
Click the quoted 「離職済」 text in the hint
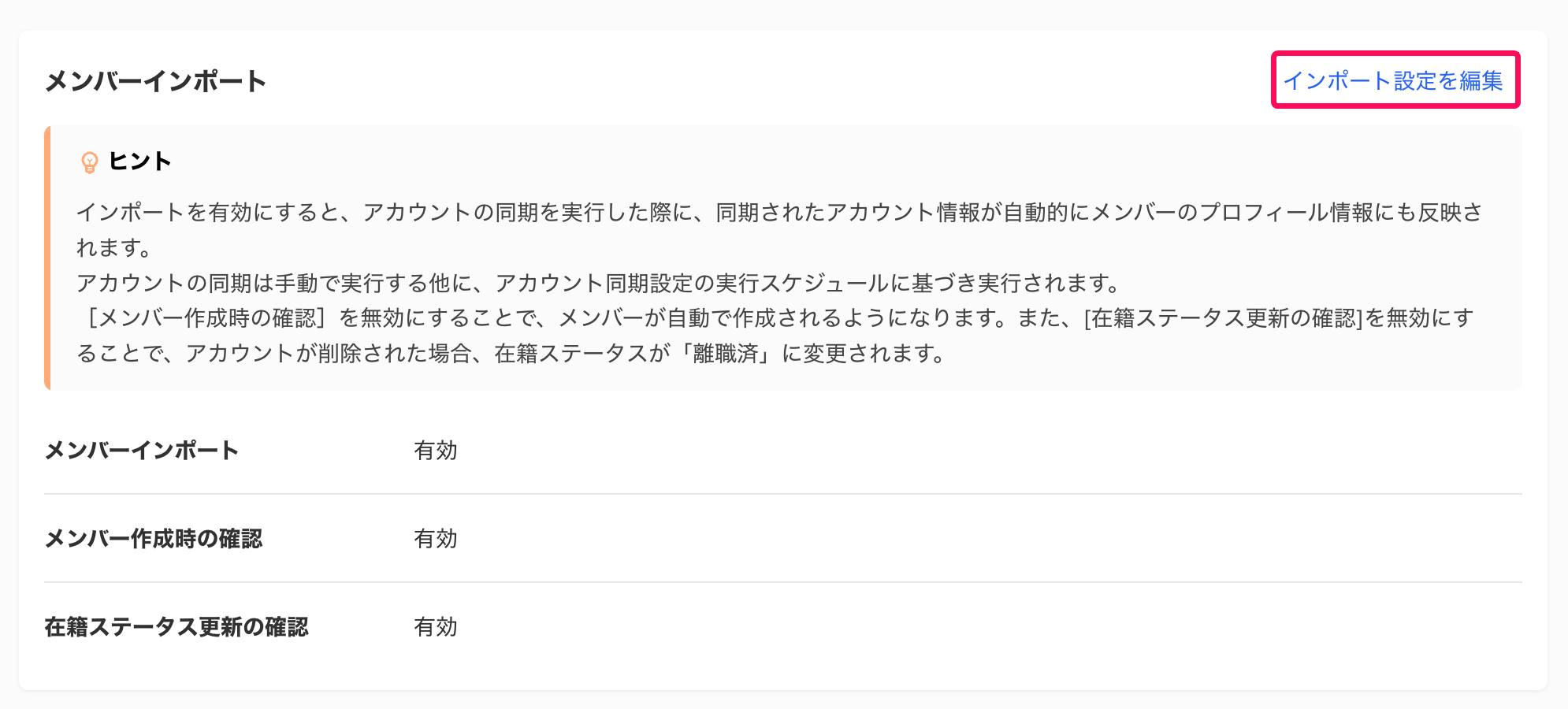tap(725, 354)
